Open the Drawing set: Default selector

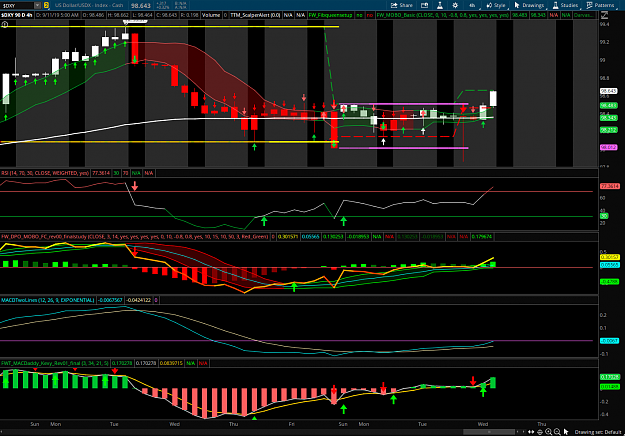click(x=597, y=432)
